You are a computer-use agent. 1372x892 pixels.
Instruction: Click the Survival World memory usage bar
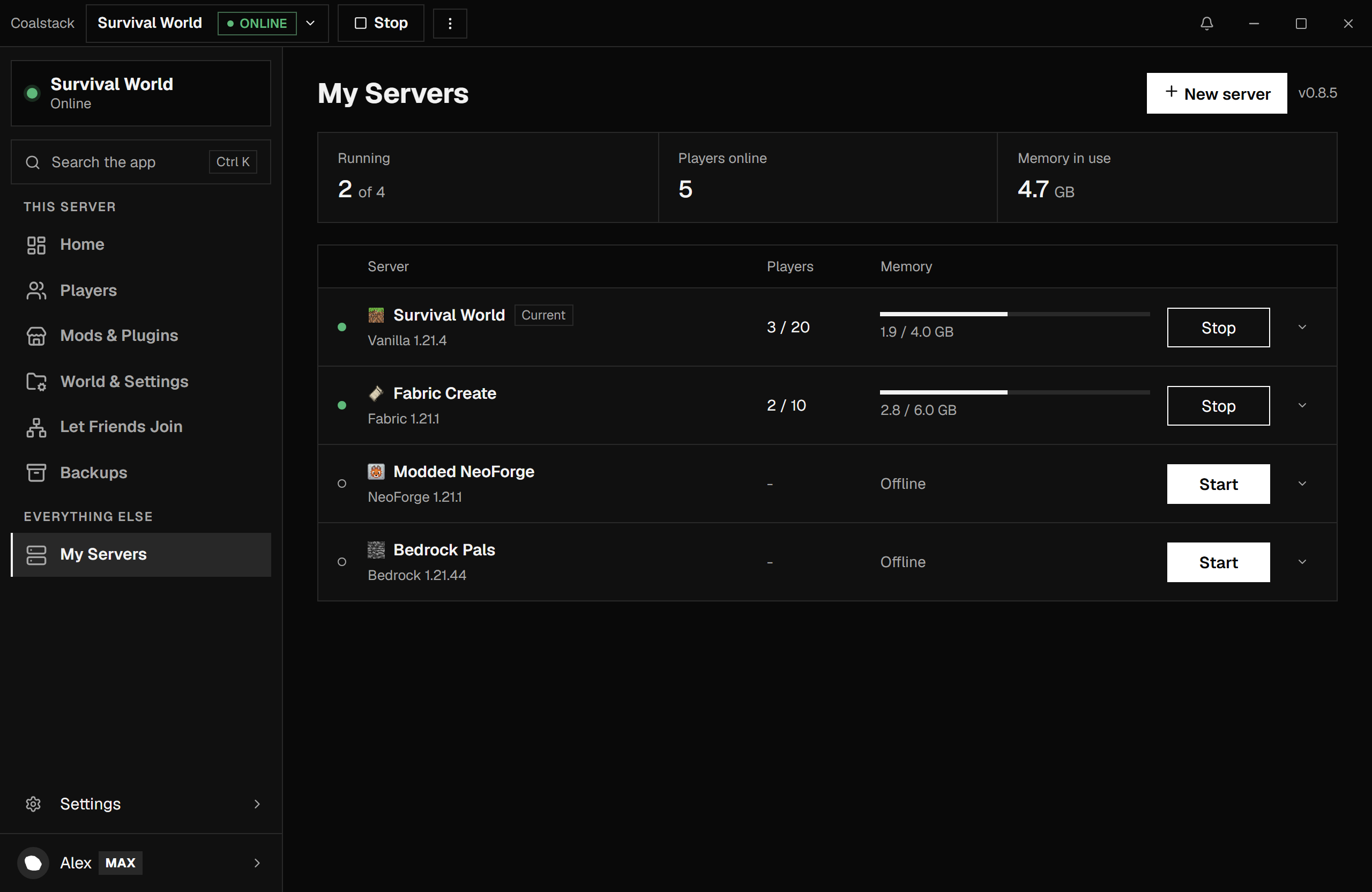coord(1015,314)
